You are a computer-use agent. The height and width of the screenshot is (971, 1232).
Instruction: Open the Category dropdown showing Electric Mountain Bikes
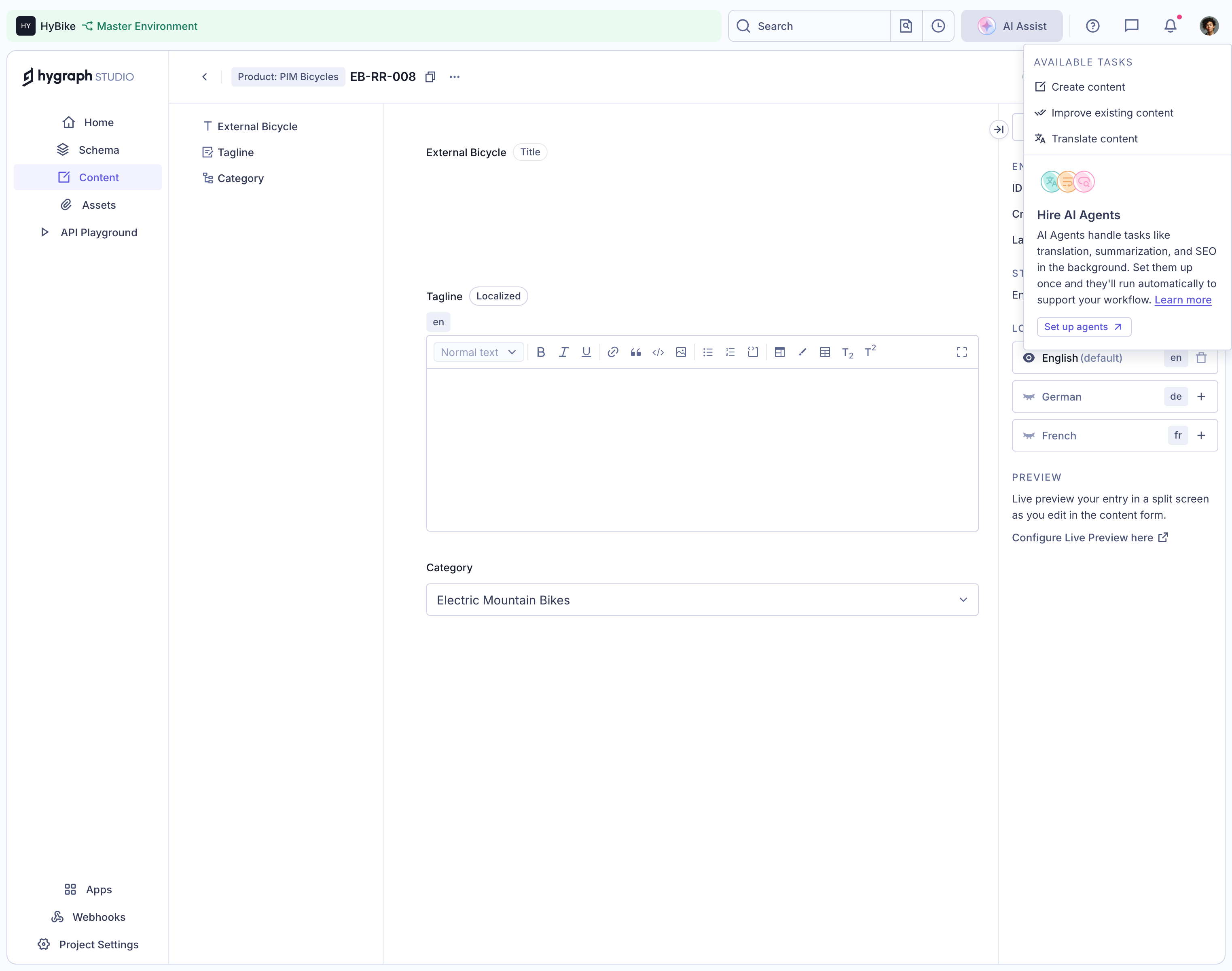pyautogui.click(x=702, y=600)
